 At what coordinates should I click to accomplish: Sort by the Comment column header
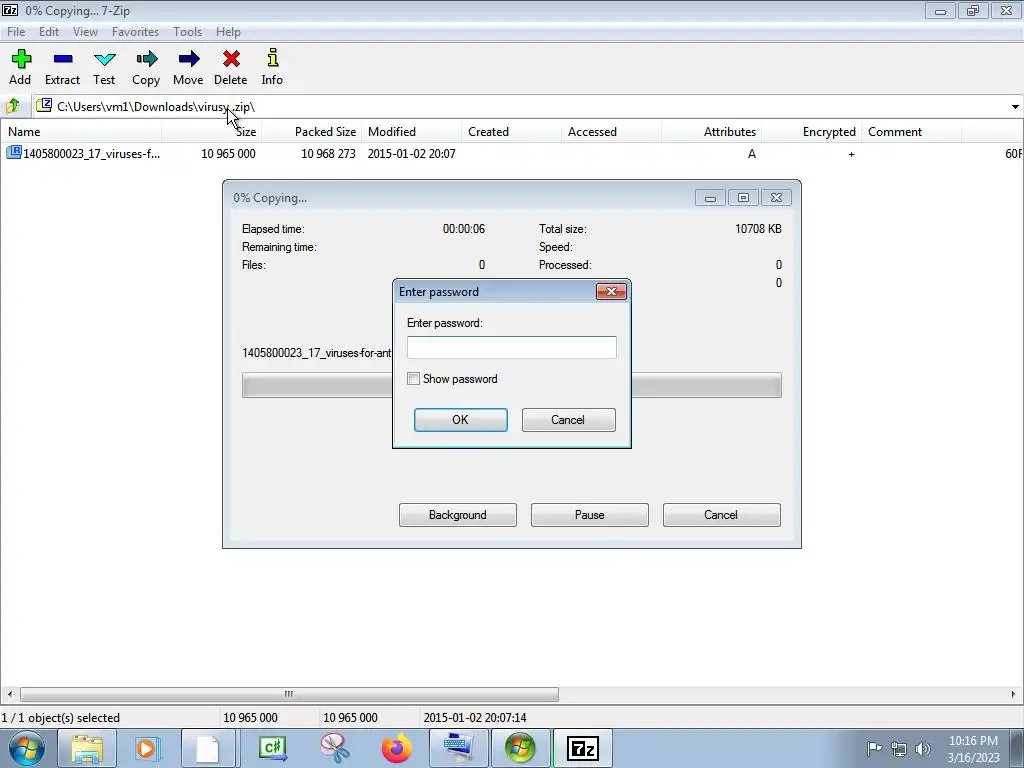[911, 131]
